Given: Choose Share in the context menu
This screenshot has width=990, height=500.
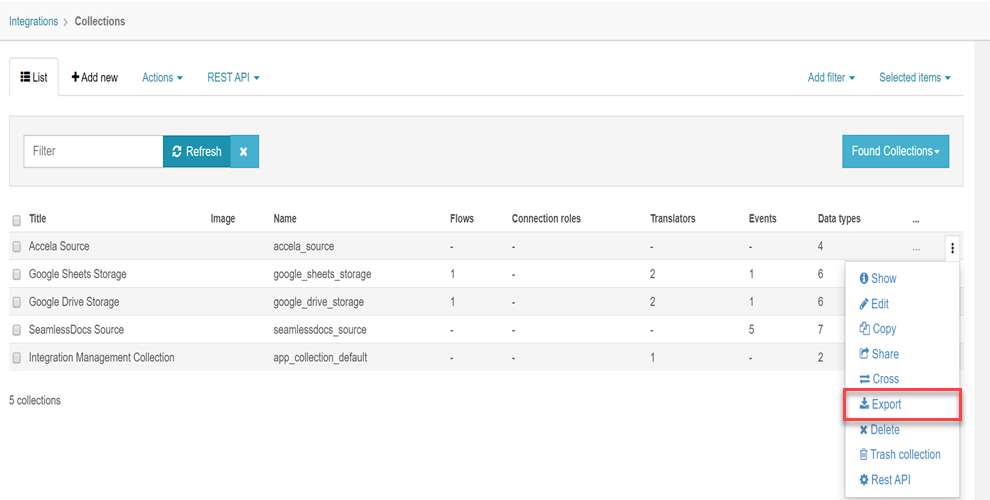Looking at the screenshot, I should pos(879,354).
